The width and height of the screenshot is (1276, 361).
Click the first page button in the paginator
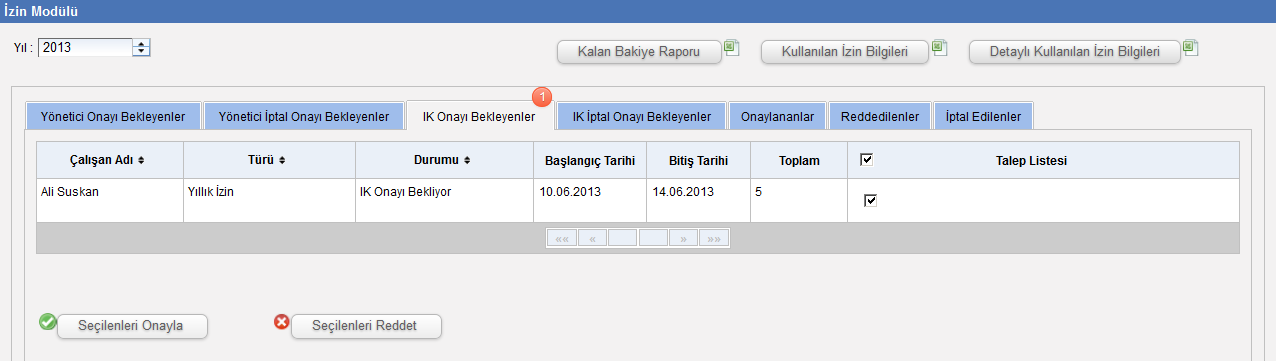coord(562,238)
